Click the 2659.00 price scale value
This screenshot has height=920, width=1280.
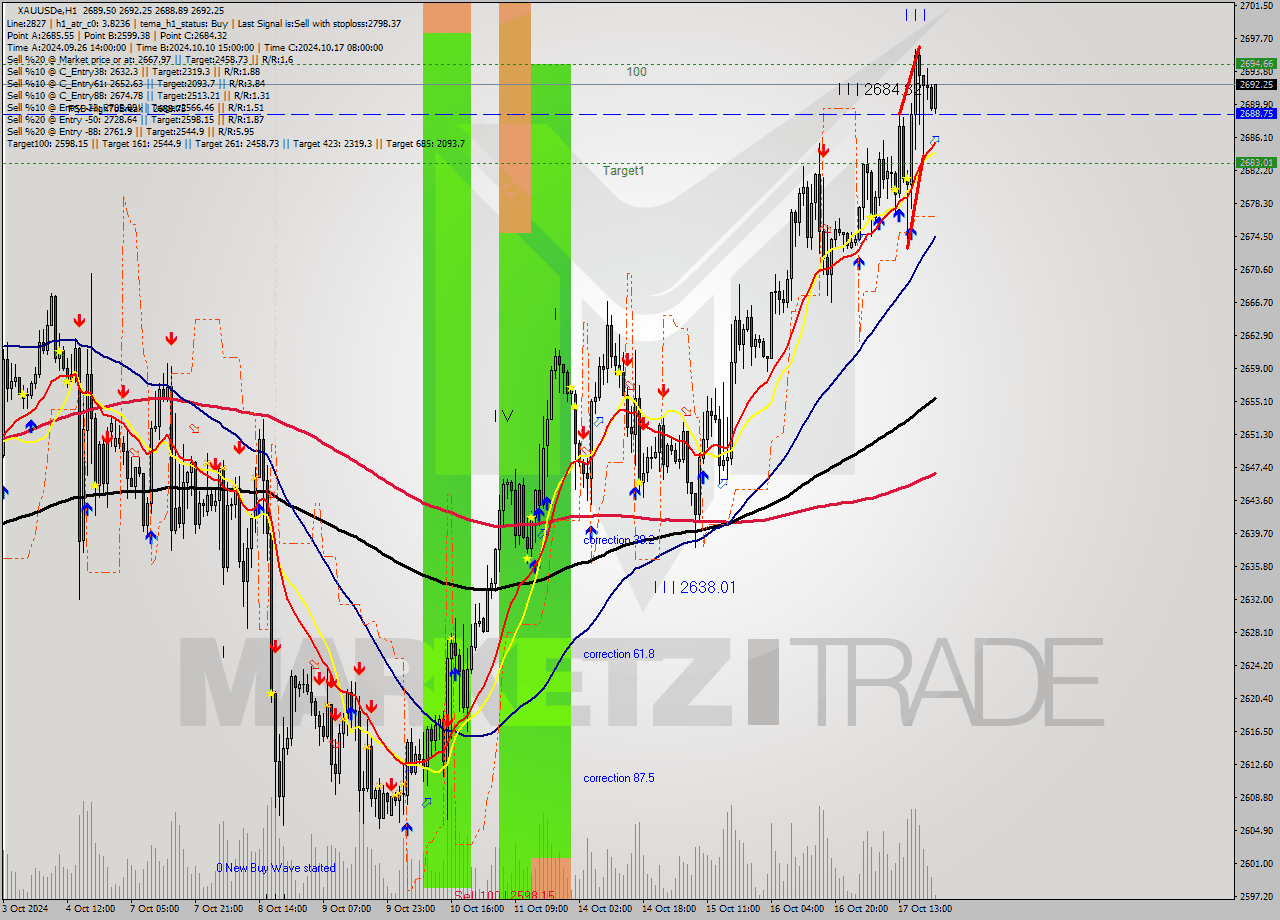click(1255, 368)
